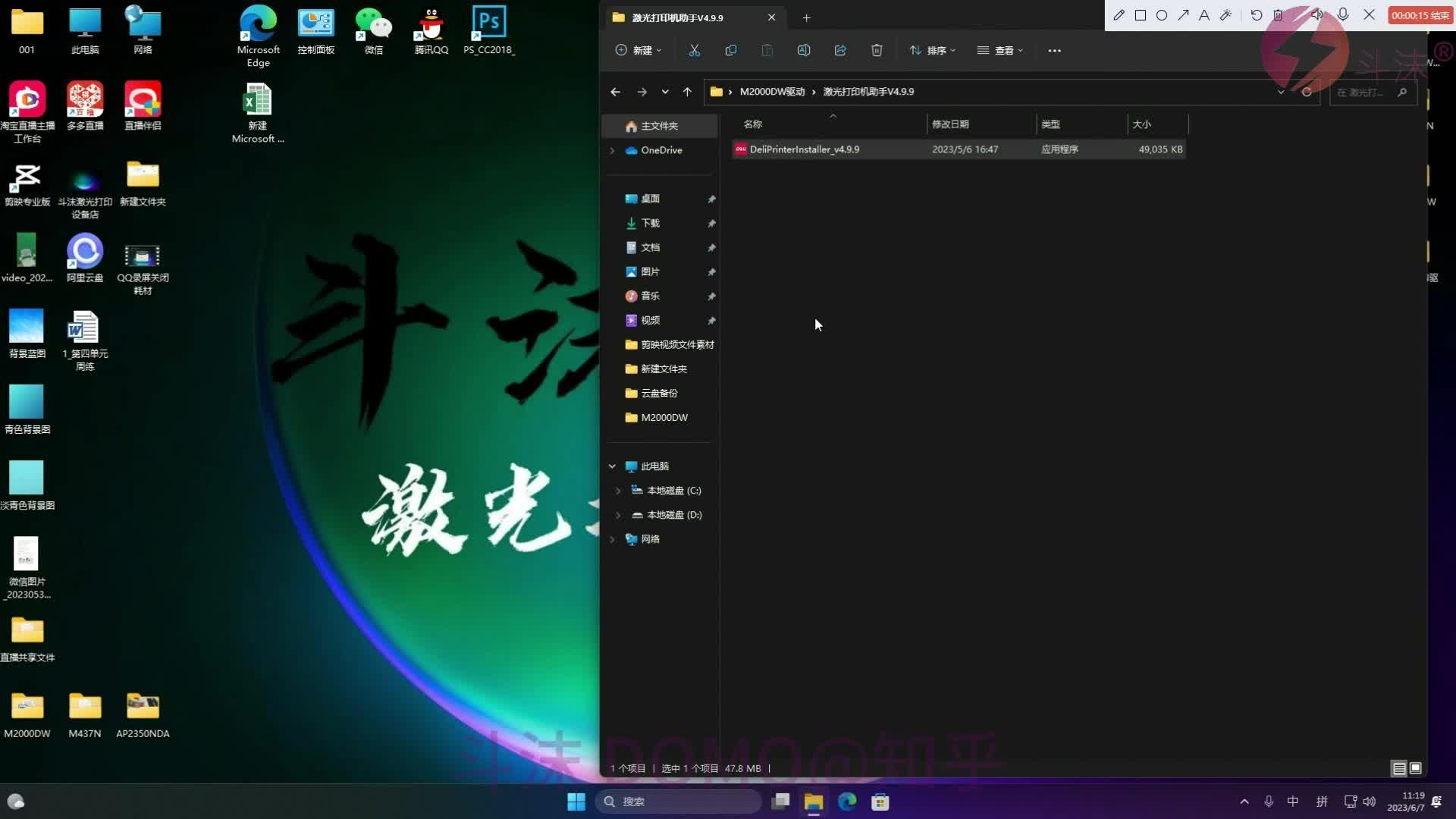Open the recent locations chevron
The image size is (1456, 819).
pyautogui.click(x=665, y=92)
